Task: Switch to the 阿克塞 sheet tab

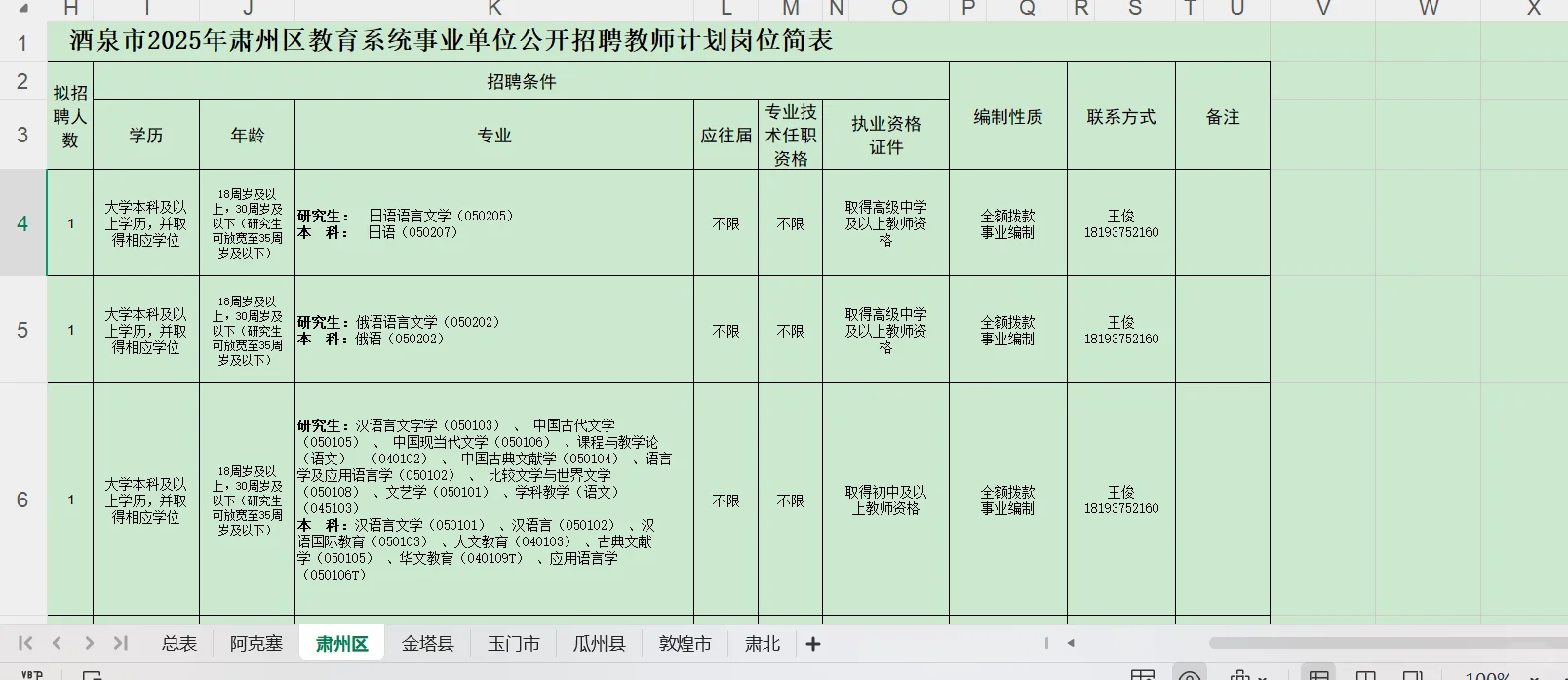Action: [256, 644]
